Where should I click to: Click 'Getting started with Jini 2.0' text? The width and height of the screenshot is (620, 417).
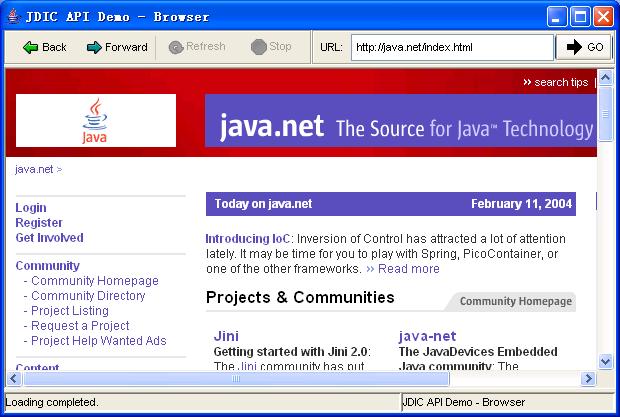291,352
